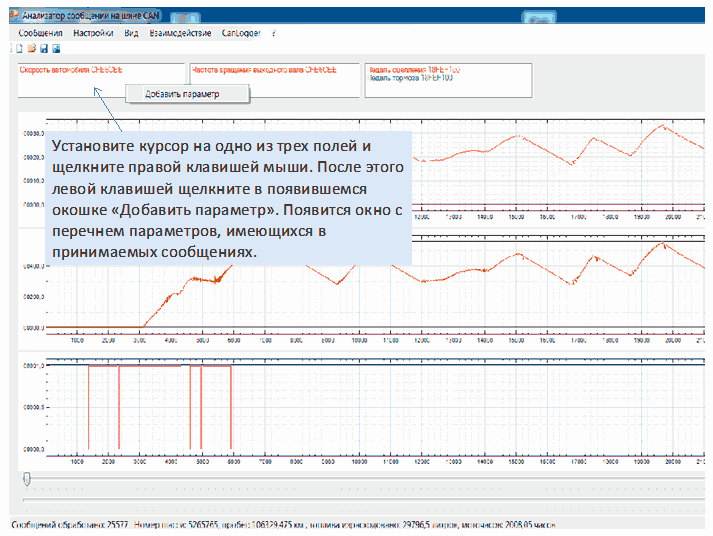Click the New file toolbar icon

pos(19,49)
